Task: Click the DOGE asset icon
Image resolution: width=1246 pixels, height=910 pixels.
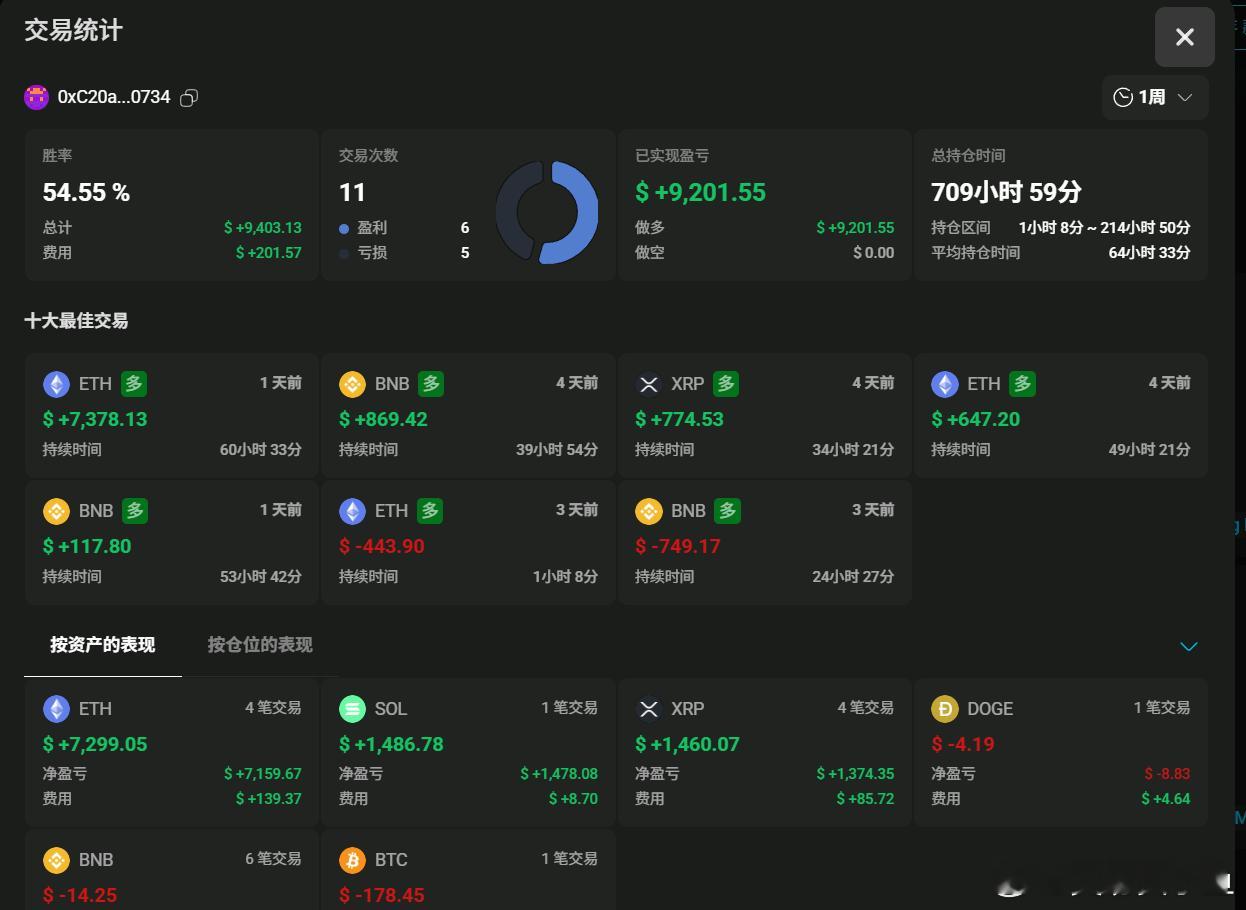Action: click(x=944, y=709)
